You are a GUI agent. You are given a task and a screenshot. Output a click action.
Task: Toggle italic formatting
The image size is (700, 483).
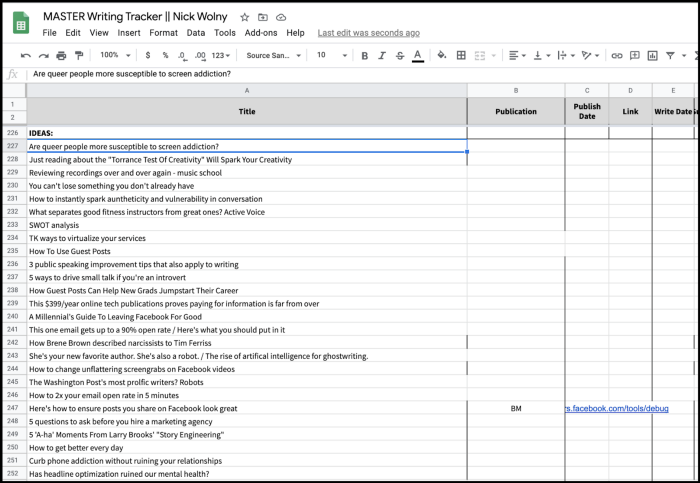(x=382, y=56)
